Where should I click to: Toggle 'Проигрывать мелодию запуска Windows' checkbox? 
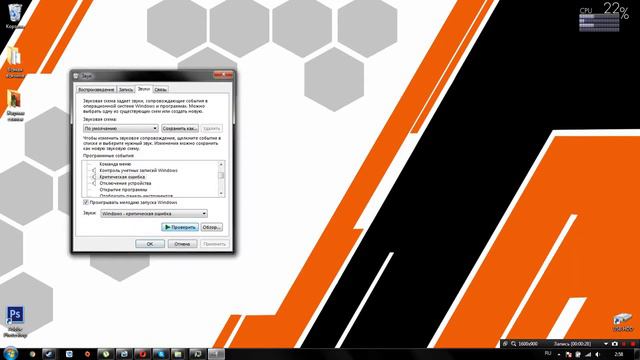(86, 202)
